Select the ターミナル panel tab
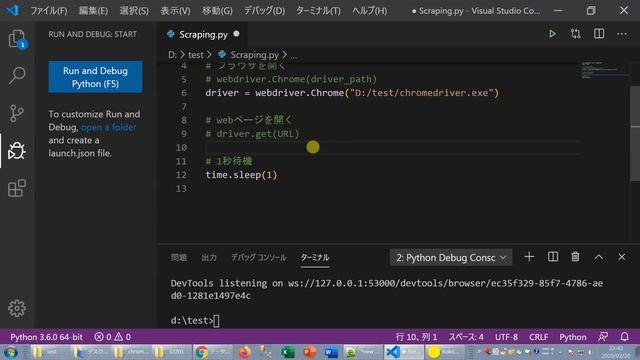Image resolution: width=640 pixels, height=360 pixels. [315, 258]
